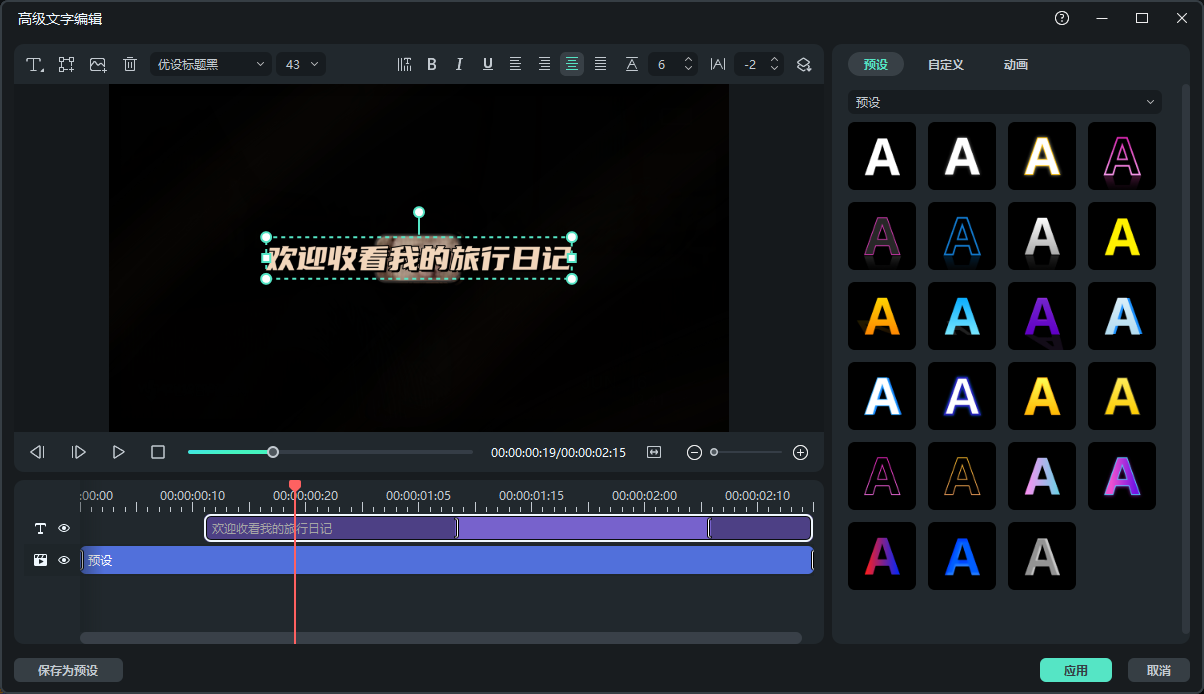Open the 动画 tab
Viewport: 1204px width, 694px height.
coord(1016,64)
